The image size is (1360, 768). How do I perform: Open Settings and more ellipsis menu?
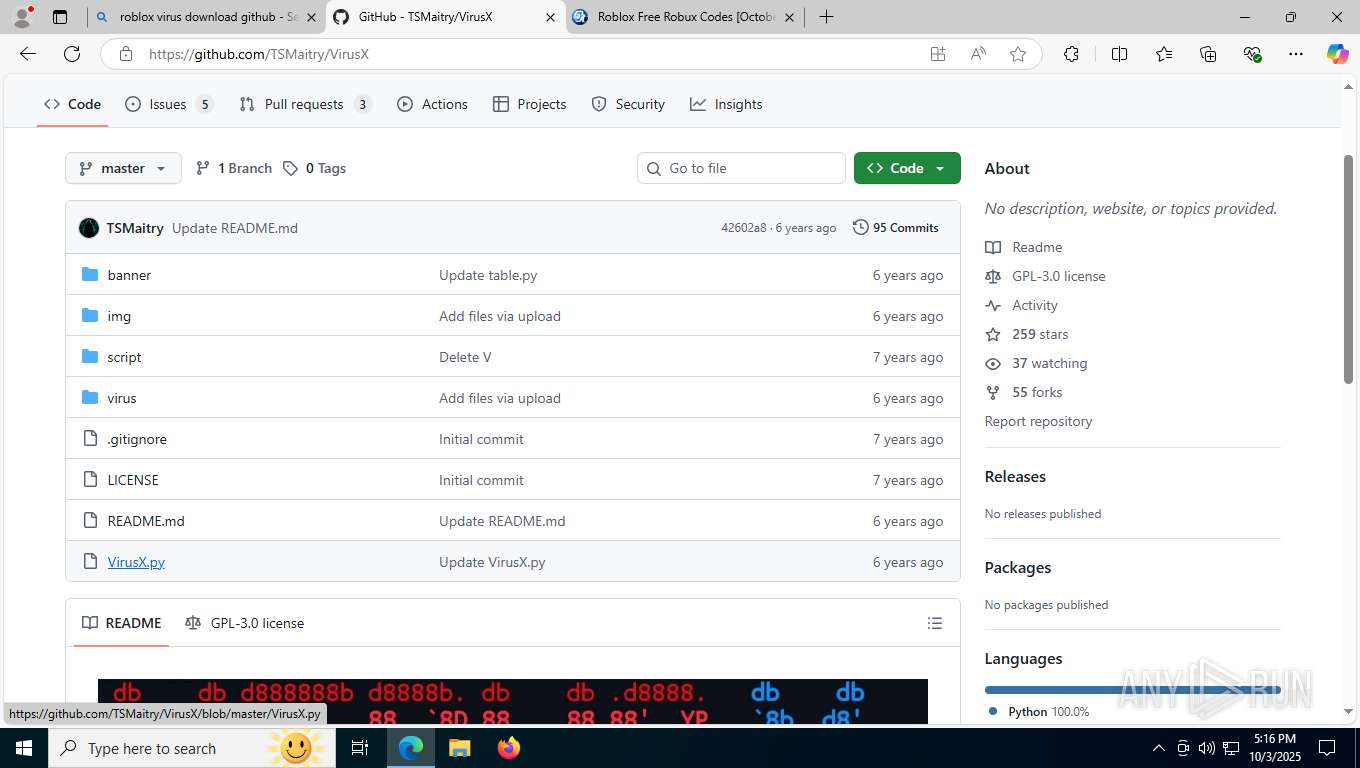point(1296,54)
